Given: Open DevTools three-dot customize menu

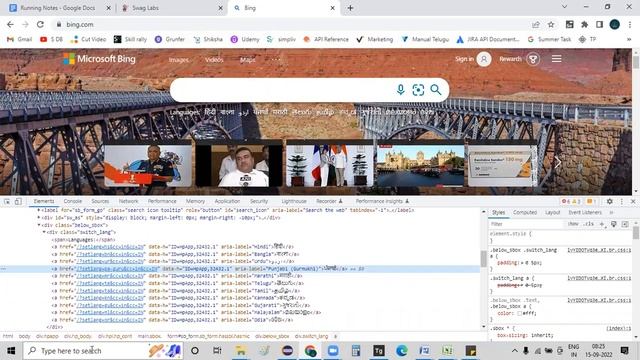Looking at the screenshot, I should pyautogui.click(x=622, y=201).
